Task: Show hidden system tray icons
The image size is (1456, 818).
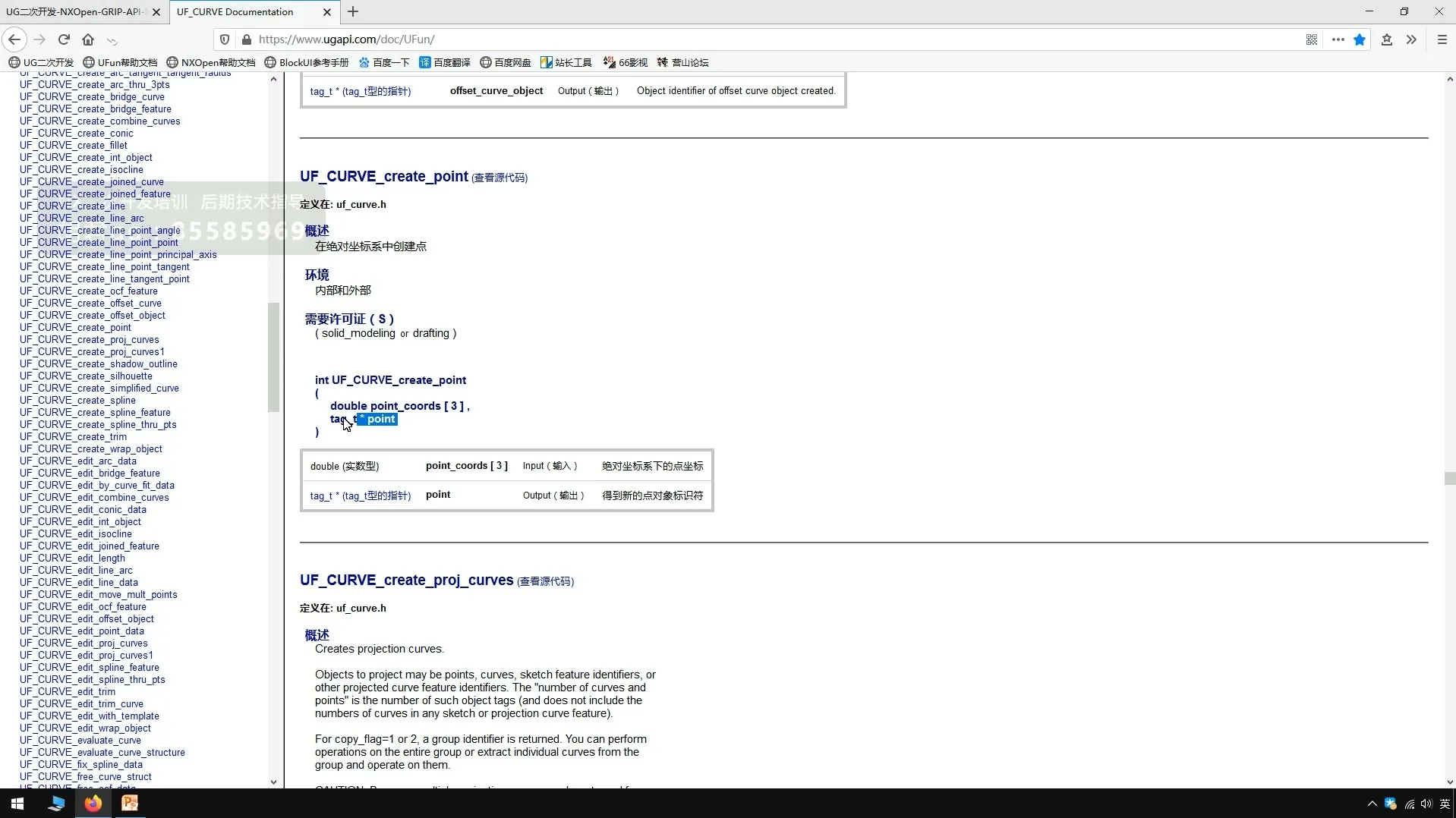Action: click(1371, 804)
